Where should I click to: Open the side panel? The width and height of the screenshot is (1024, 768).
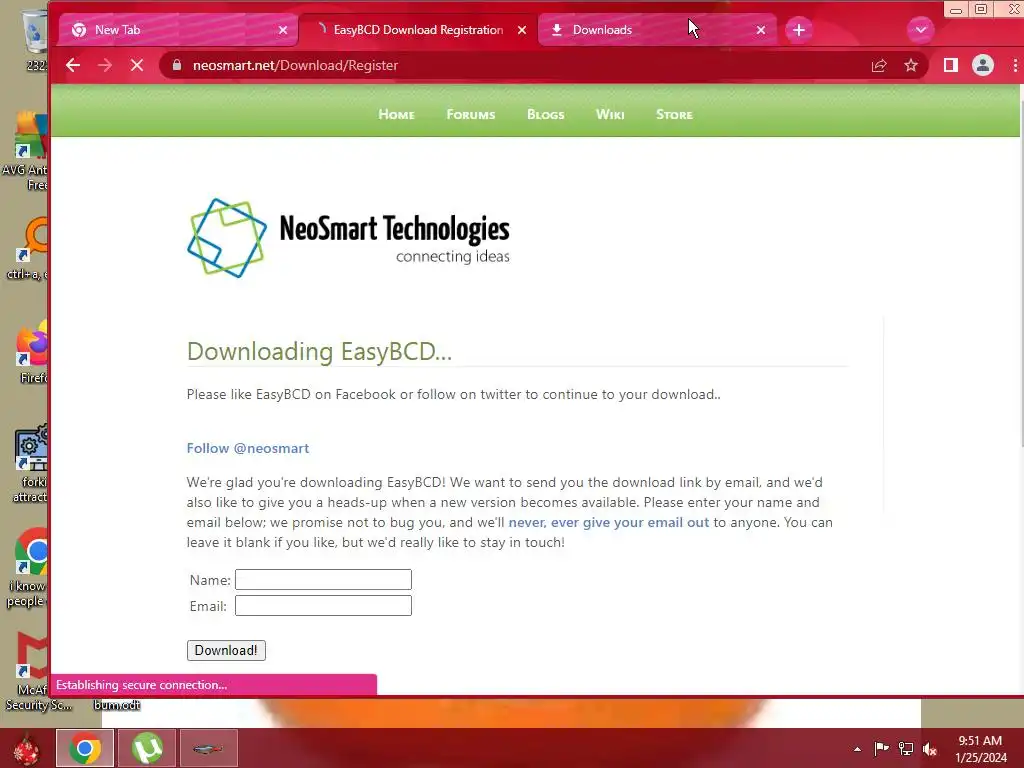pos(951,65)
